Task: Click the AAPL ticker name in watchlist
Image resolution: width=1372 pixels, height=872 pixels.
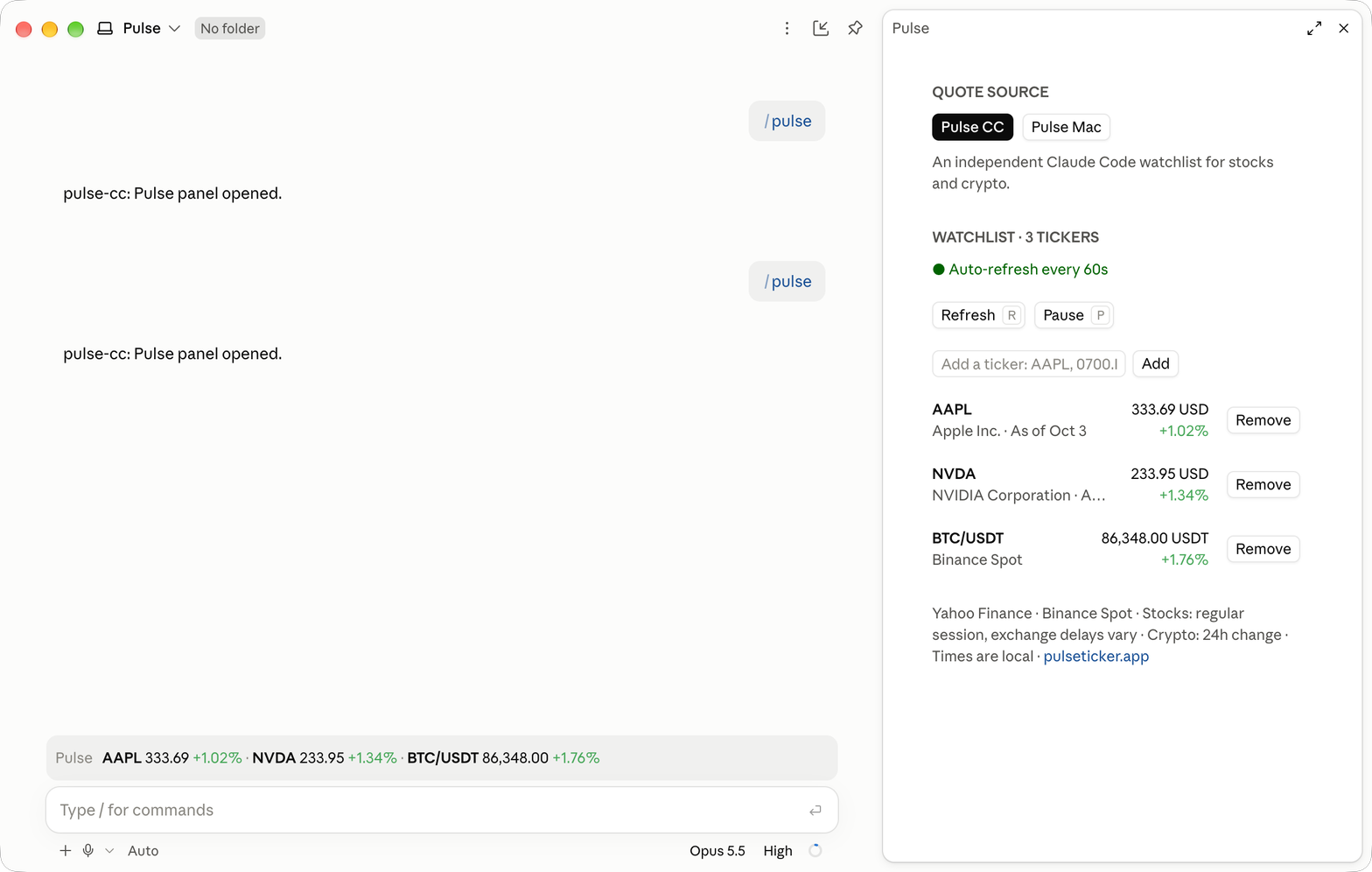Action: [952, 409]
